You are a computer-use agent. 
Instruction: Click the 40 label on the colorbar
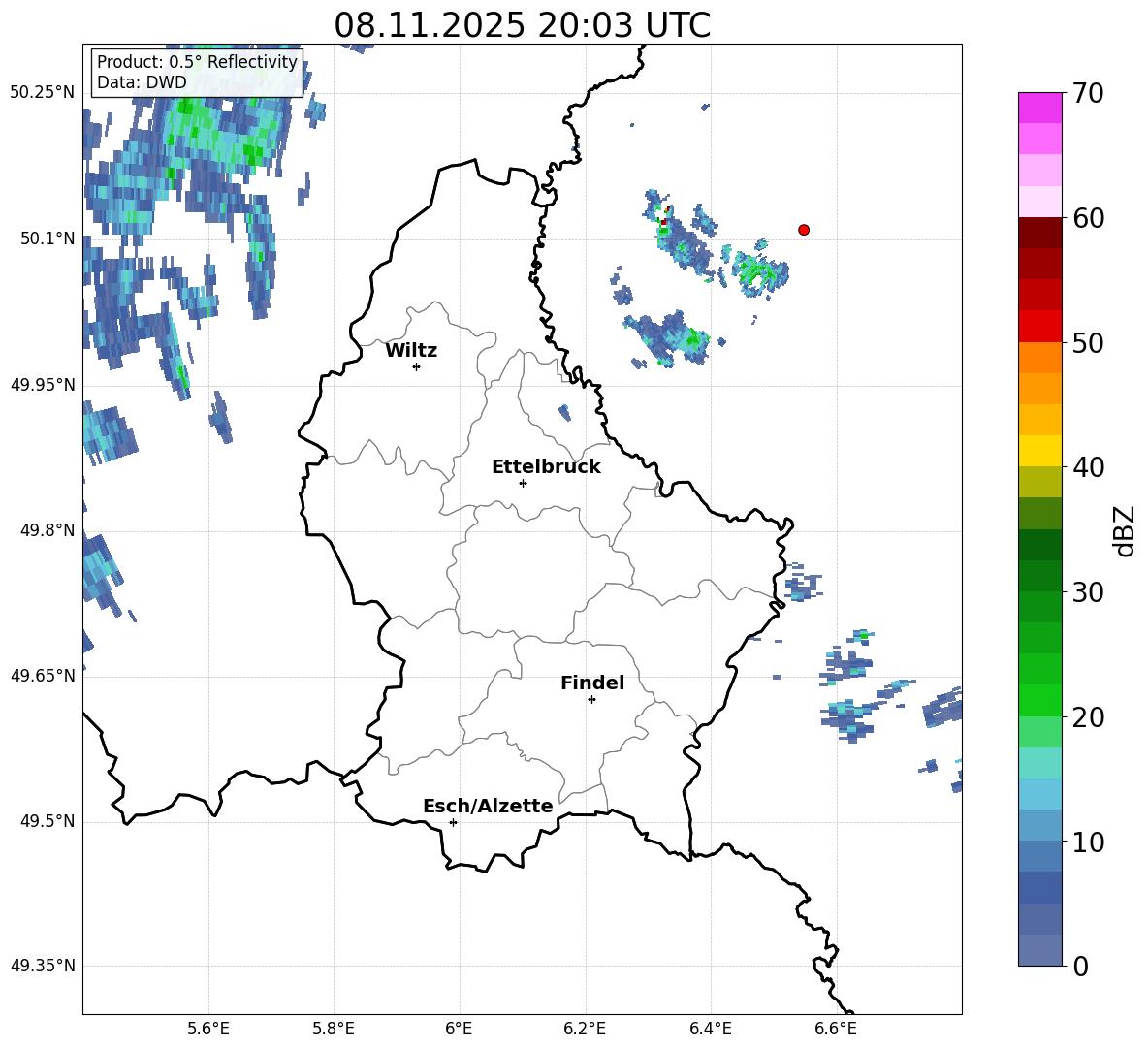pyautogui.click(x=1088, y=467)
